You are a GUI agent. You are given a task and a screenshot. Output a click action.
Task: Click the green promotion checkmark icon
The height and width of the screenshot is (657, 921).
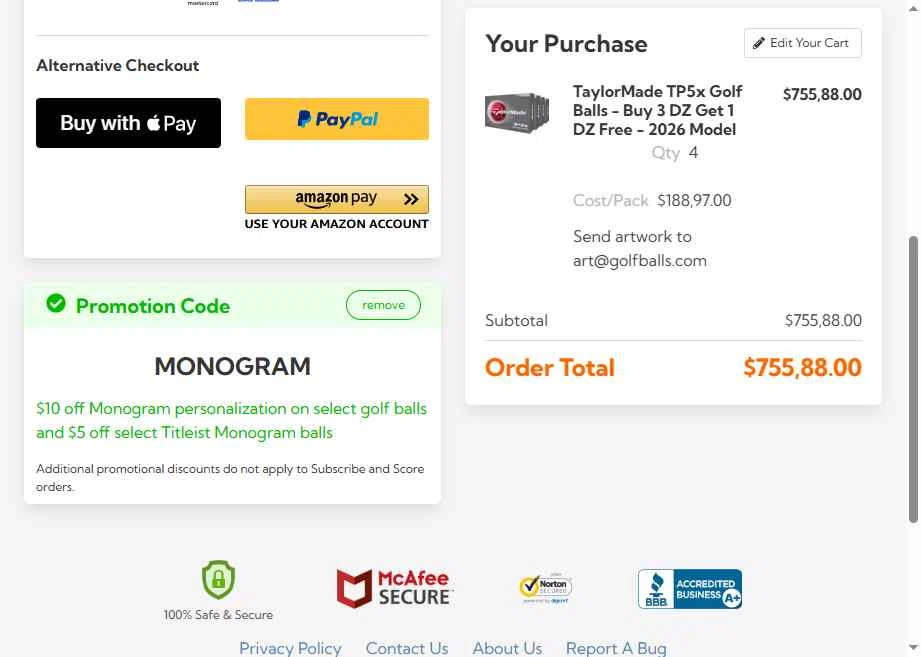pyautogui.click(x=56, y=303)
